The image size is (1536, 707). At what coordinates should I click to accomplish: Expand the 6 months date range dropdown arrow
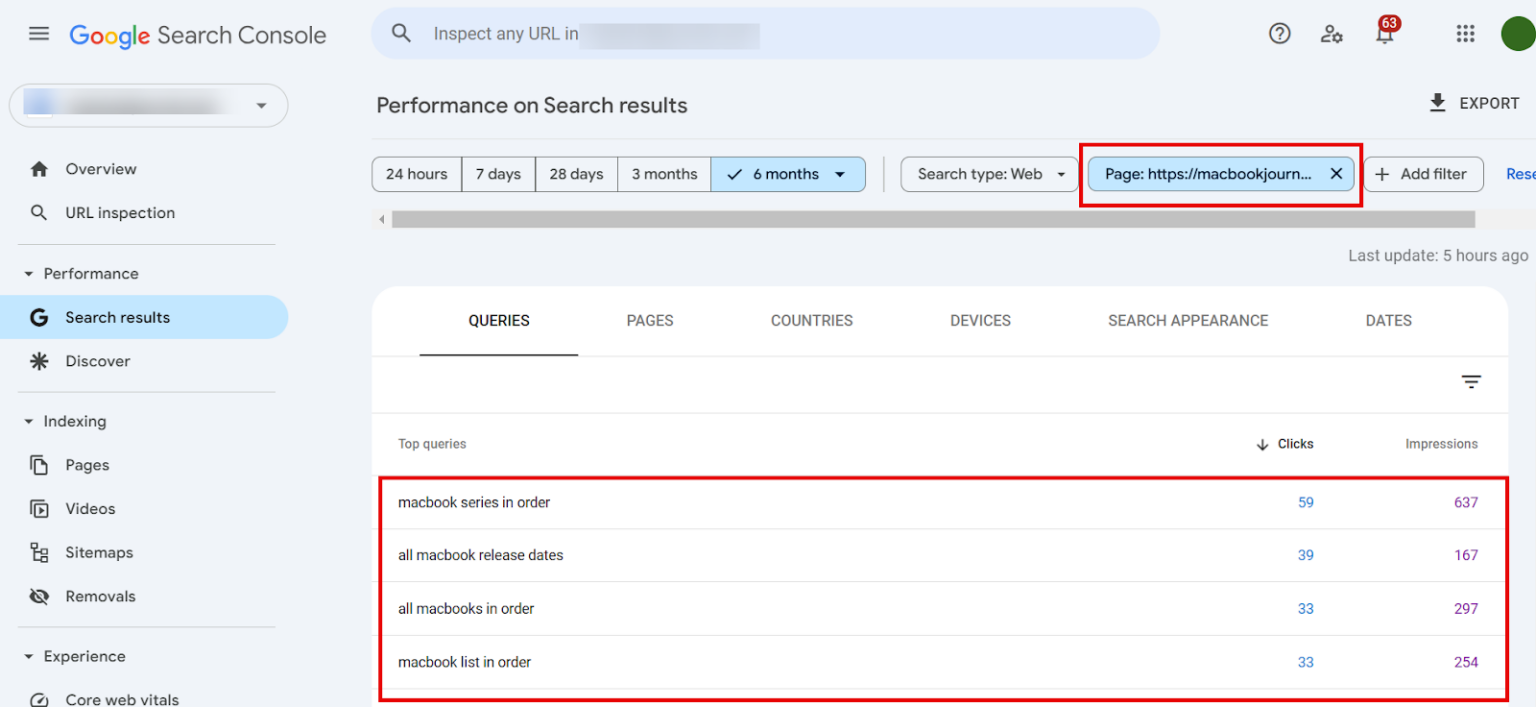(840, 174)
